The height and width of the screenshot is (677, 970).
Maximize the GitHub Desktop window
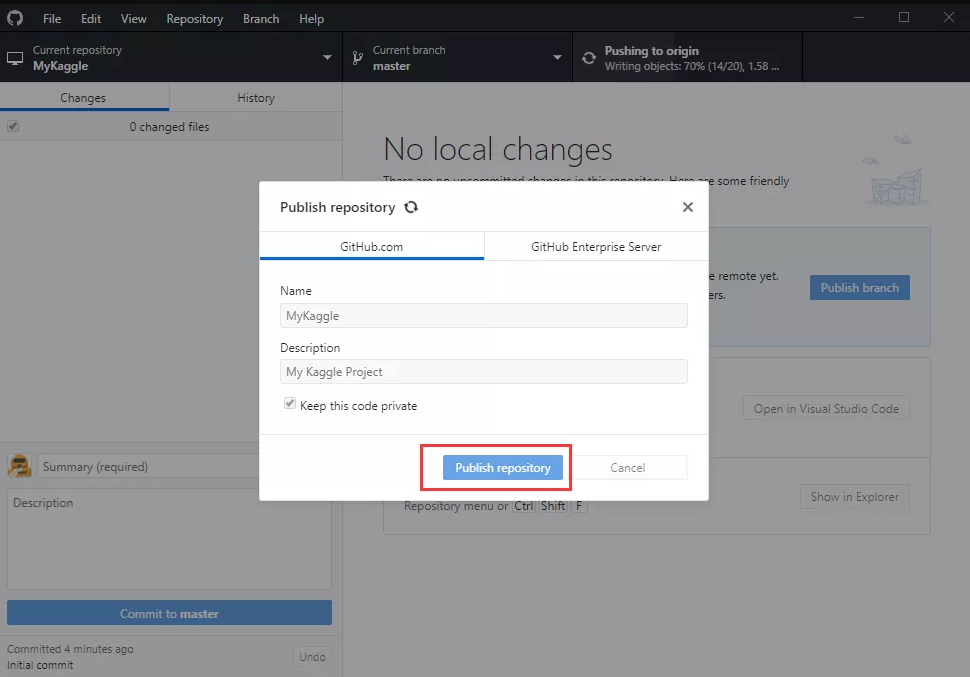tap(904, 17)
